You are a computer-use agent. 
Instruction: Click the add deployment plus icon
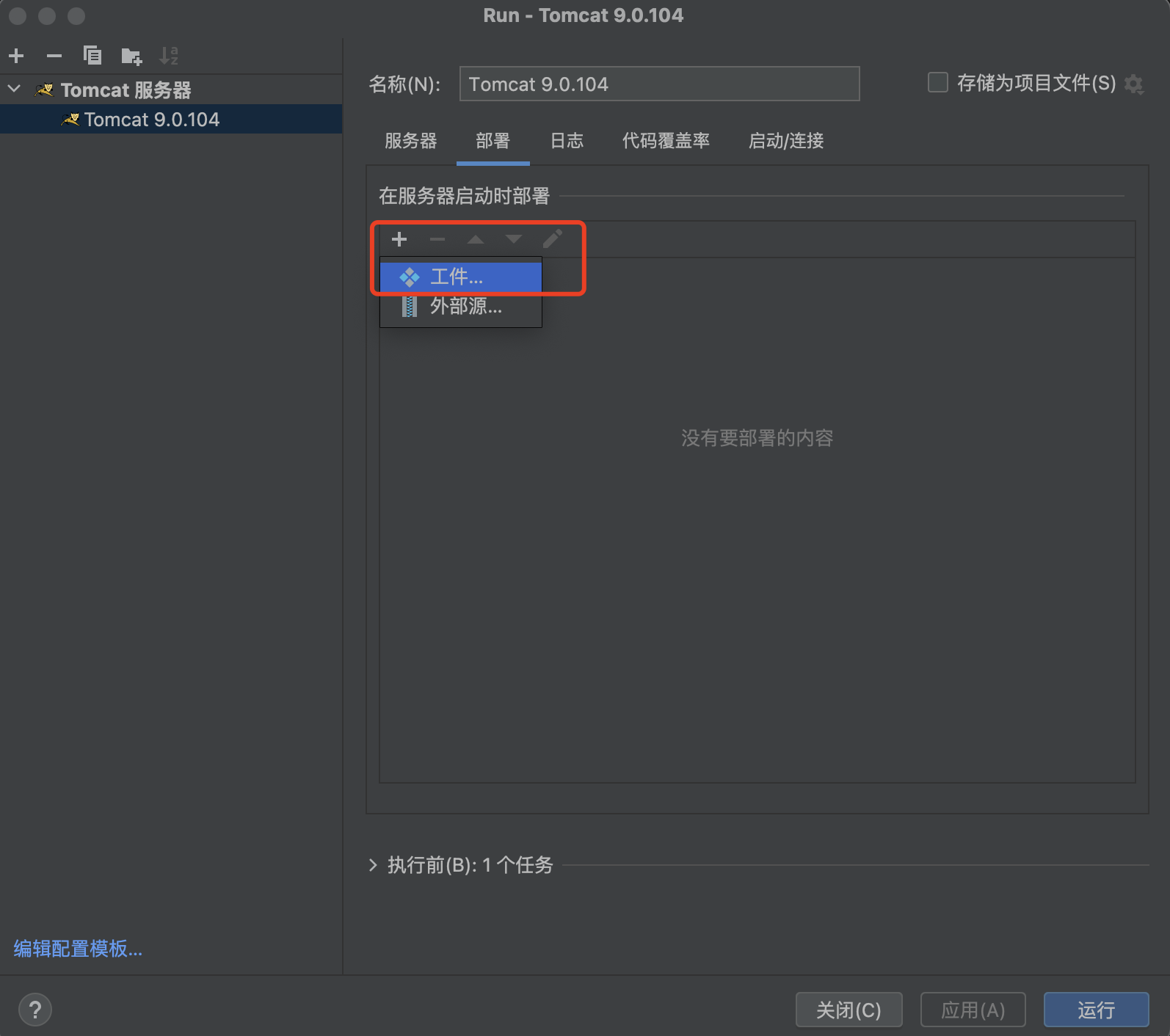(399, 239)
